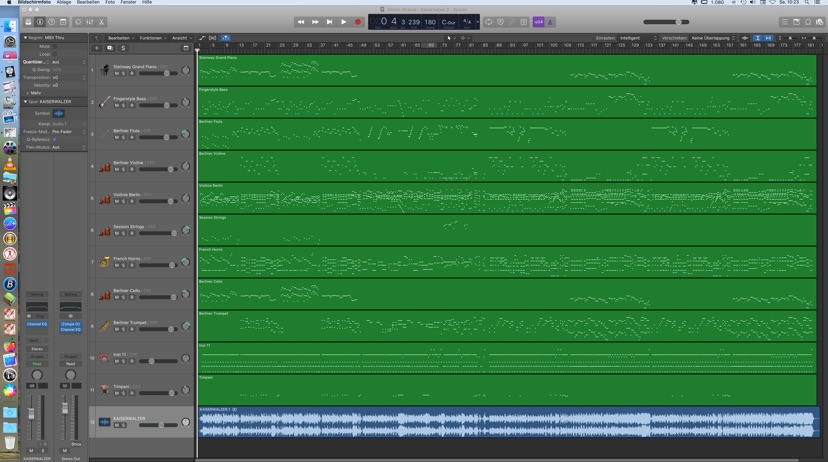
Task: Adjust the French Horns track volume slider
Action: (x=158, y=265)
